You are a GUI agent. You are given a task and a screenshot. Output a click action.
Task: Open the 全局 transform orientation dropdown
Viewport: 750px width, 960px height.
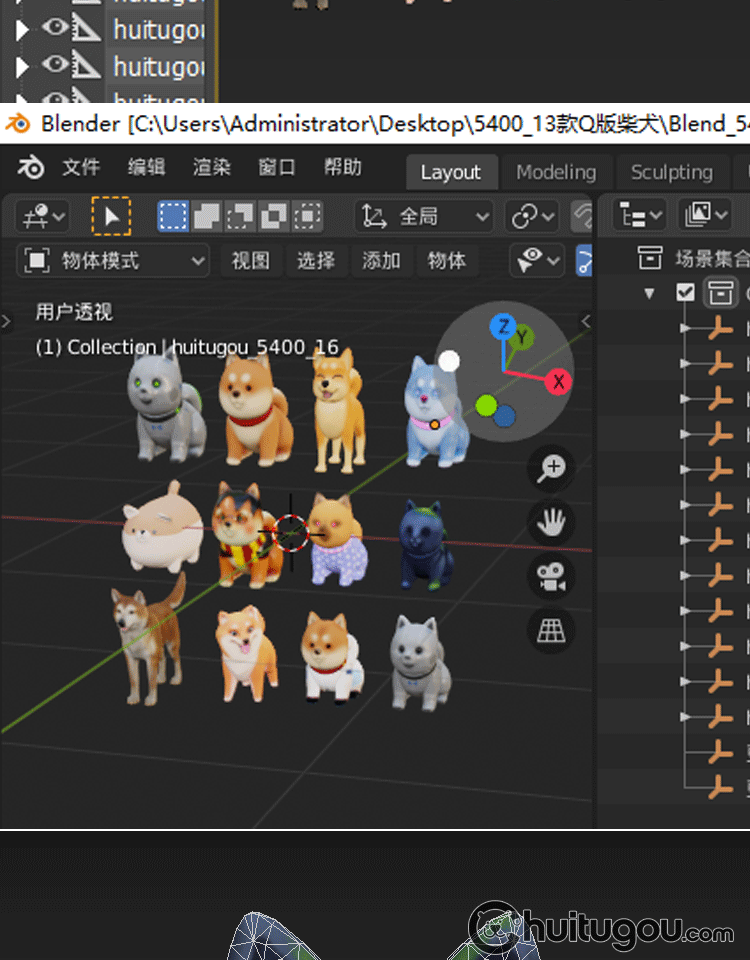[426, 216]
